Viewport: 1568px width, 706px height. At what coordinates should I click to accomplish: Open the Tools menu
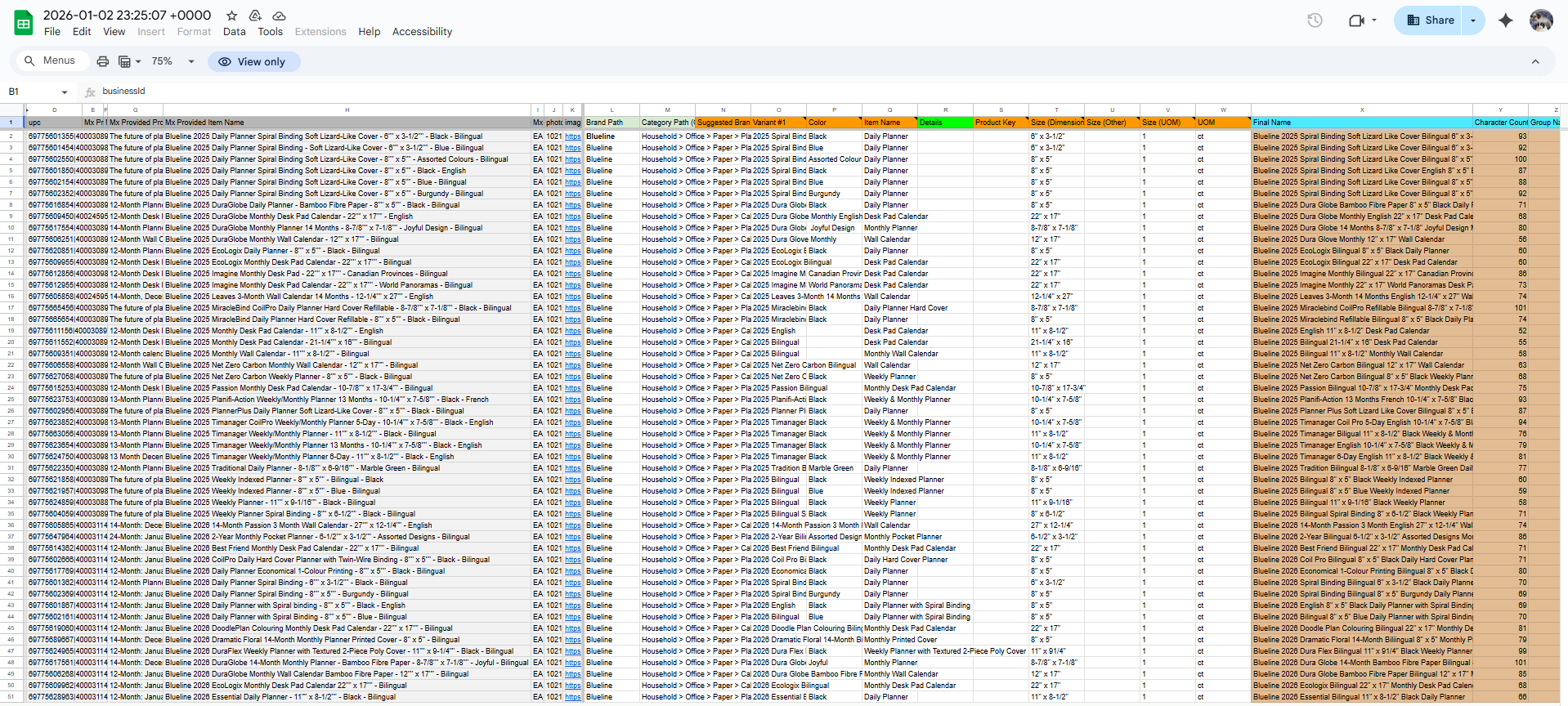[271, 32]
